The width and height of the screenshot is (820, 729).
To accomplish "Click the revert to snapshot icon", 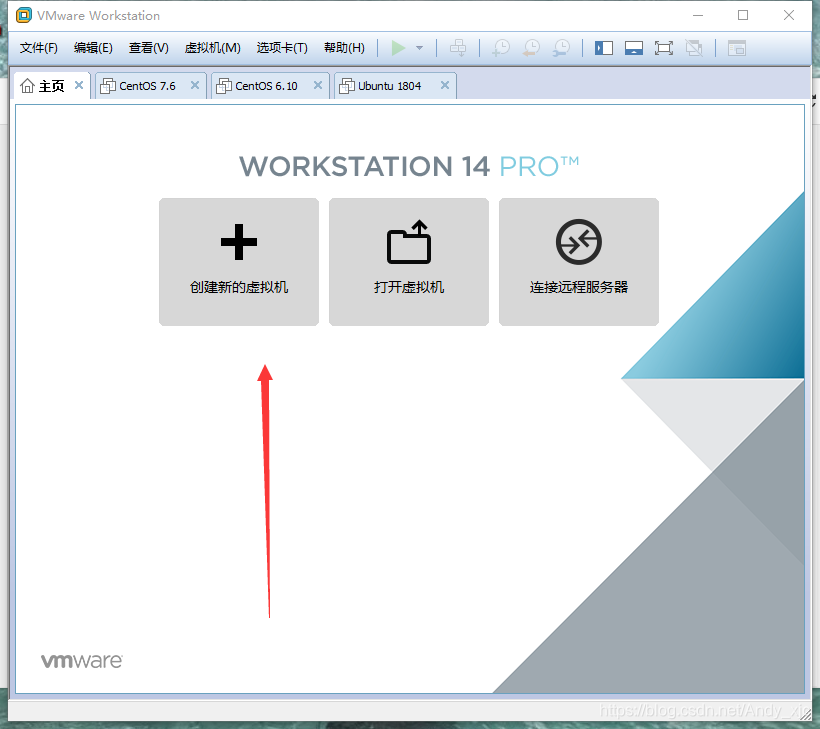I will point(531,48).
